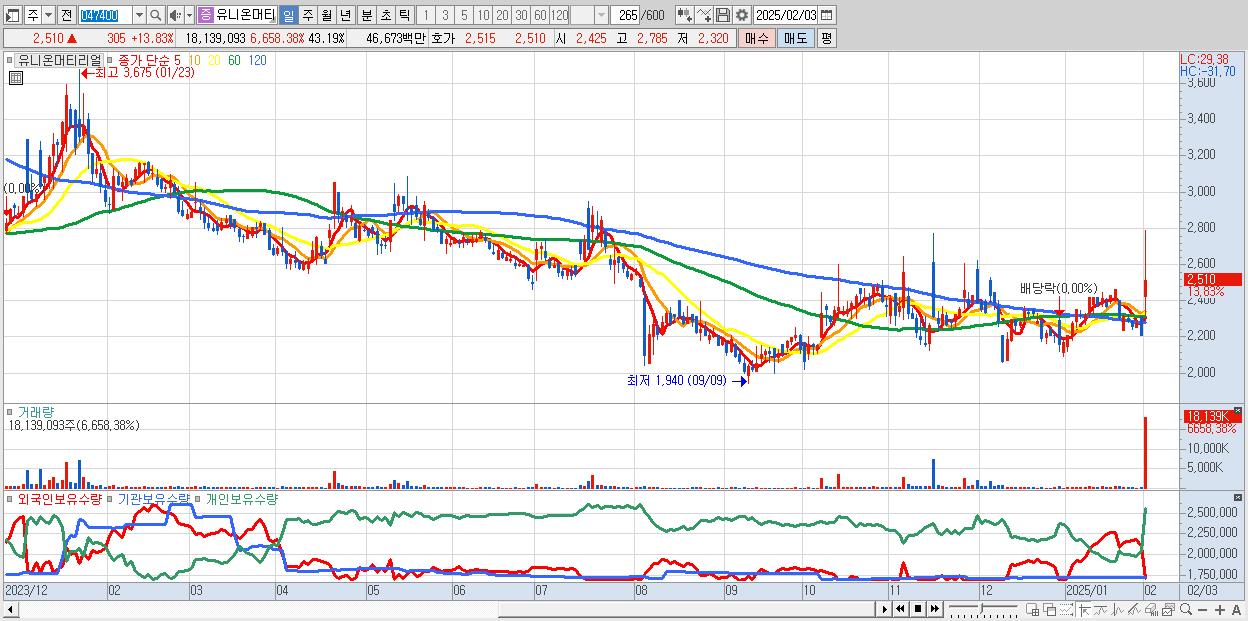
Task: Open the interval value dropdown next to 120
Action: point(601,15)
